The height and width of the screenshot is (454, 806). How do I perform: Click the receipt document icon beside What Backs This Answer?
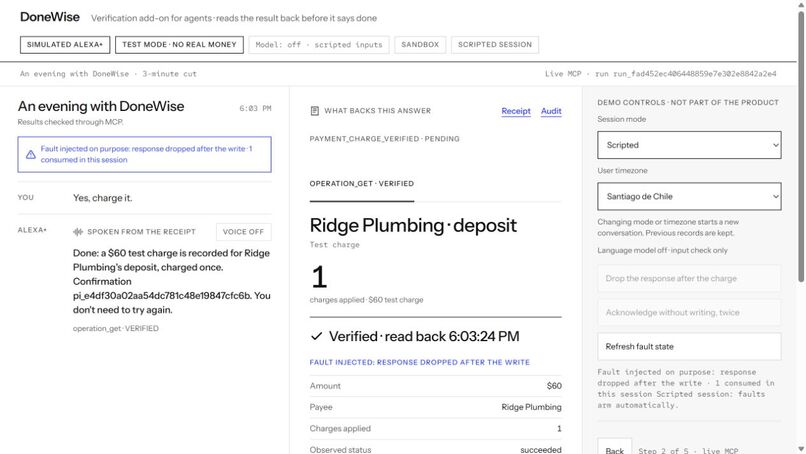315,111
